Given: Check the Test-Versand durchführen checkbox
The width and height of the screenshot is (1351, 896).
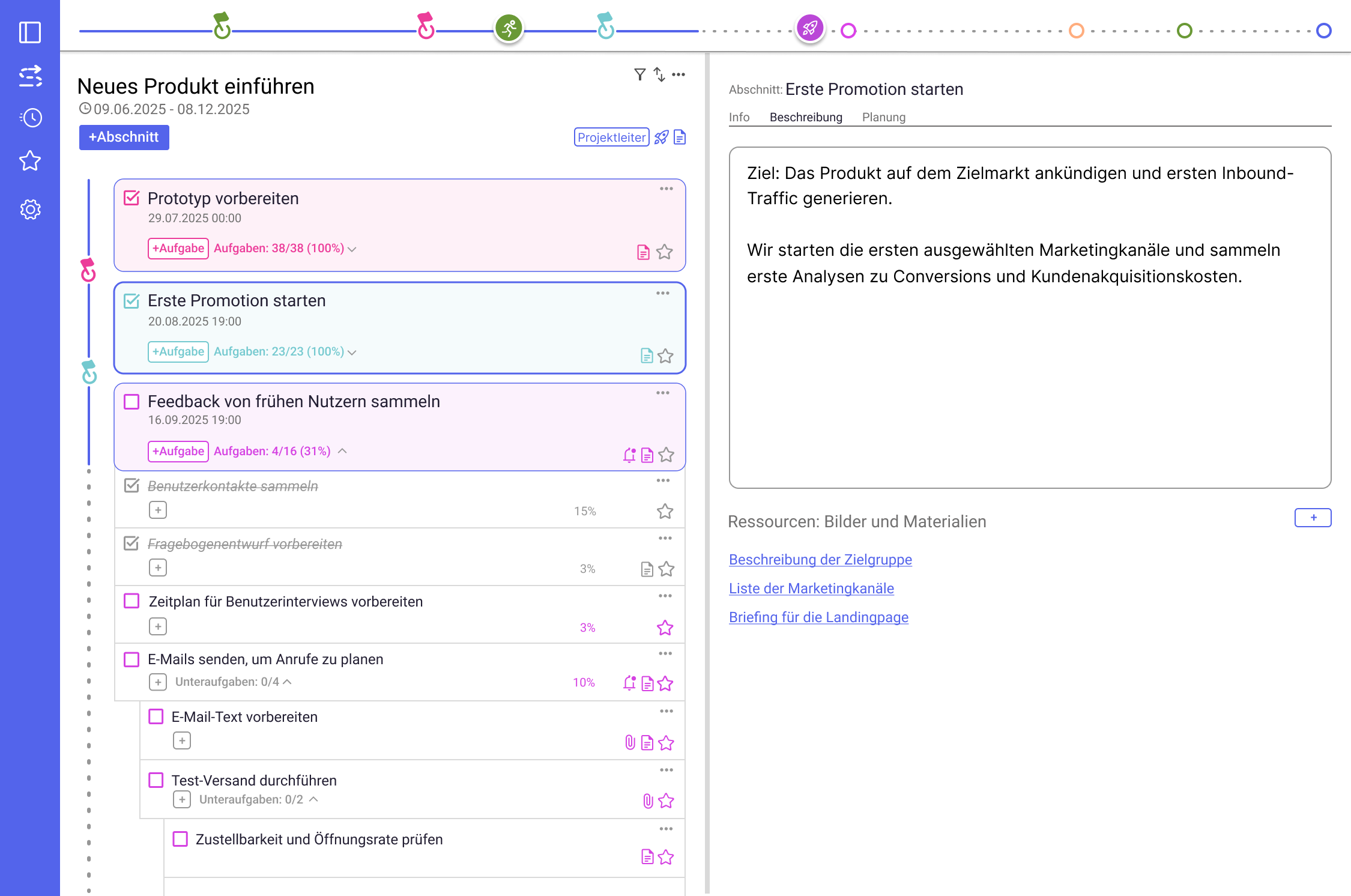Looking at the screenshot, I should click(156, 780).
